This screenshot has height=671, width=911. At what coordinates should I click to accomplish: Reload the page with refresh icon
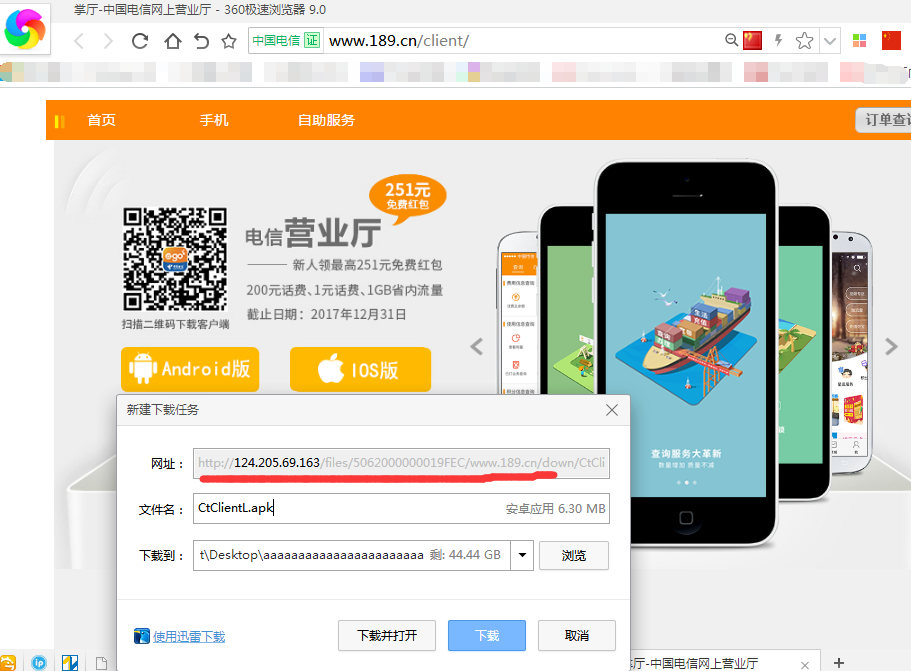coord(140,41)
